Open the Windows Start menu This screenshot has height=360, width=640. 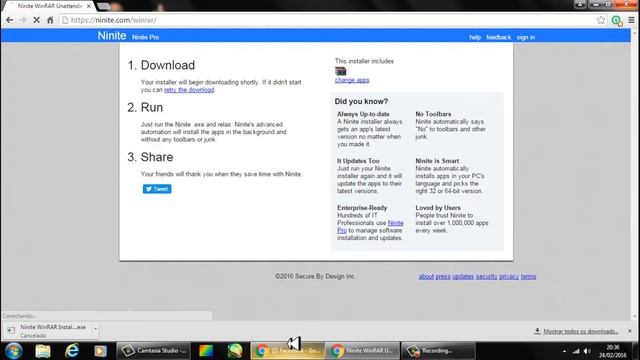(13, 351)
